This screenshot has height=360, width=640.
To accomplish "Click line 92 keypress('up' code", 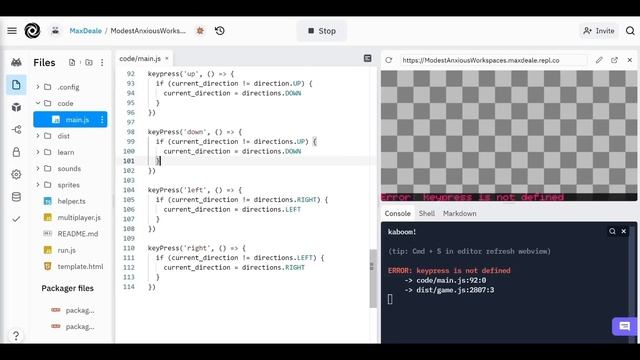I will coord(191,74).
